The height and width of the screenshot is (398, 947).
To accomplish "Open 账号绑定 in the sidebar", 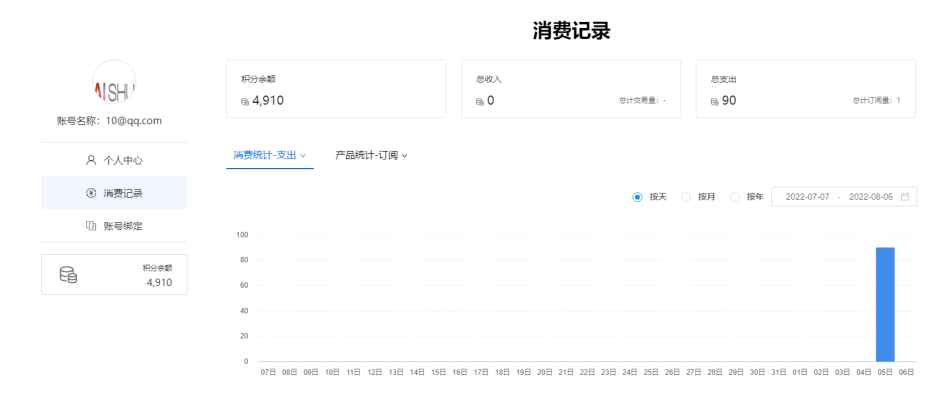I will coord(114,226).
